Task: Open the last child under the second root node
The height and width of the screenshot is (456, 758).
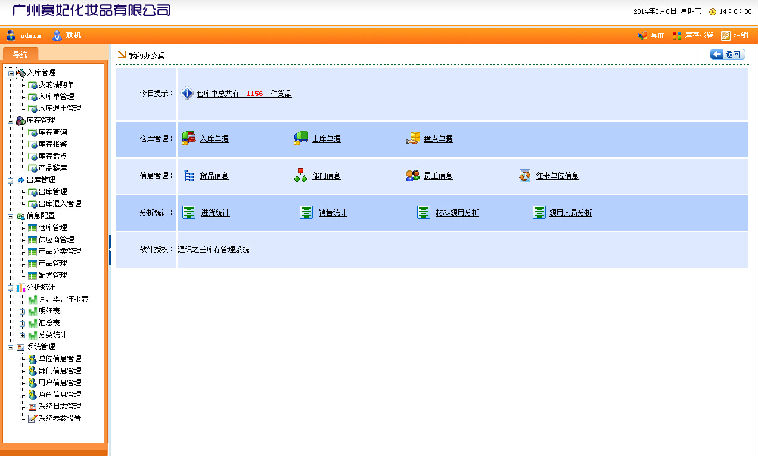Action: point(53,168)
